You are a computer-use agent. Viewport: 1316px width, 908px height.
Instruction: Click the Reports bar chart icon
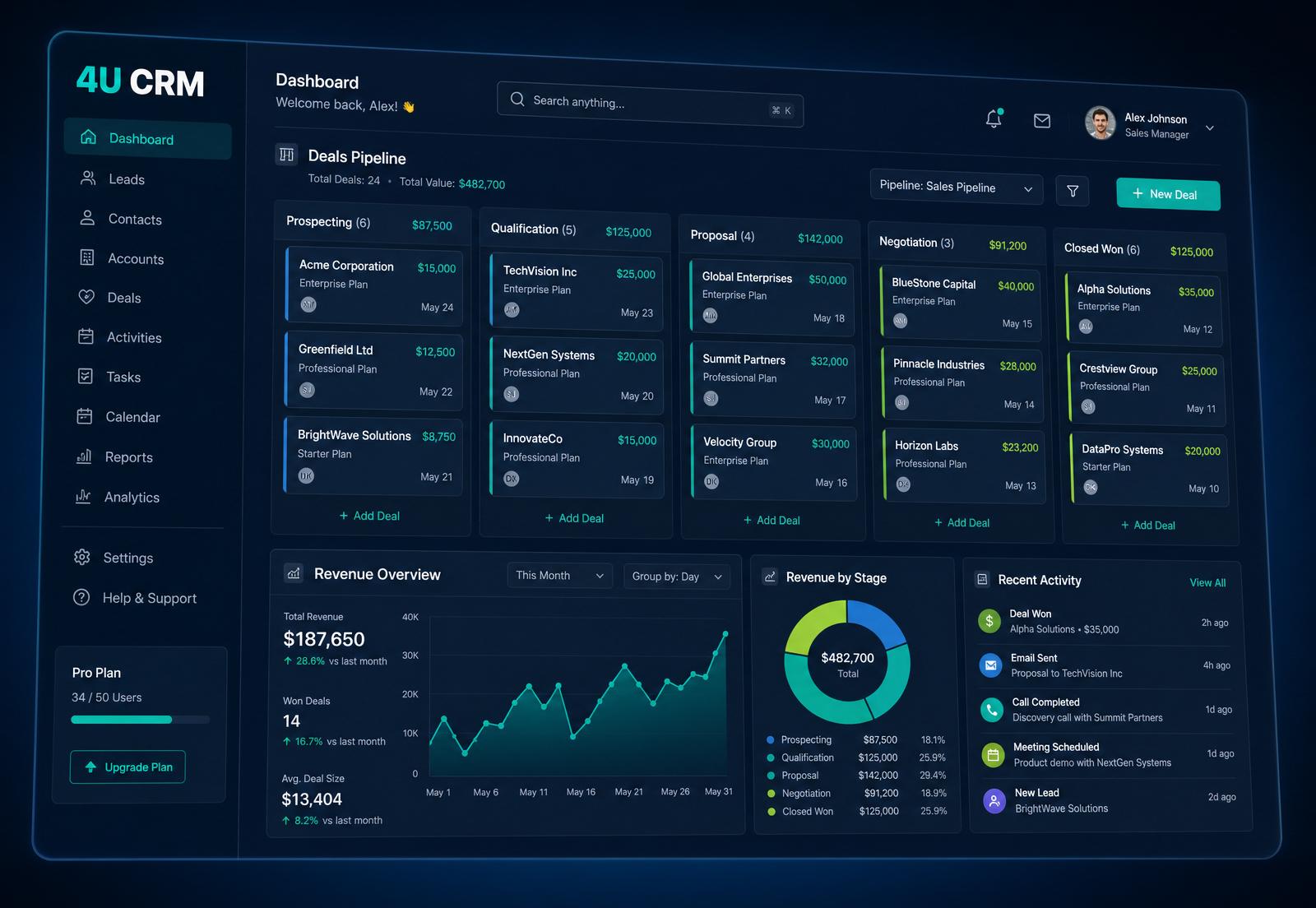click(x=84, y=456)
